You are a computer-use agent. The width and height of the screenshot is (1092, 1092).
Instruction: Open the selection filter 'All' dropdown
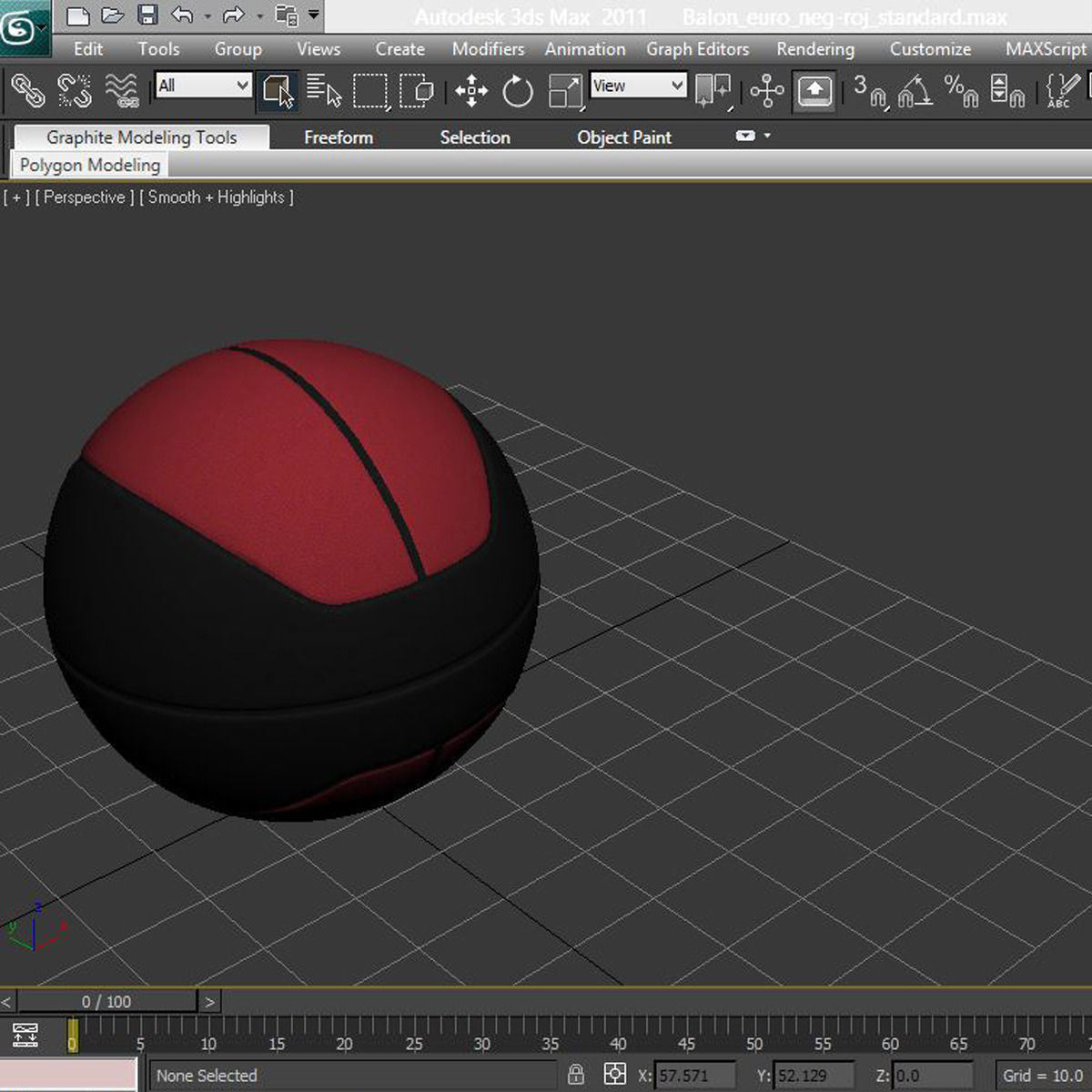click(203, 86)
